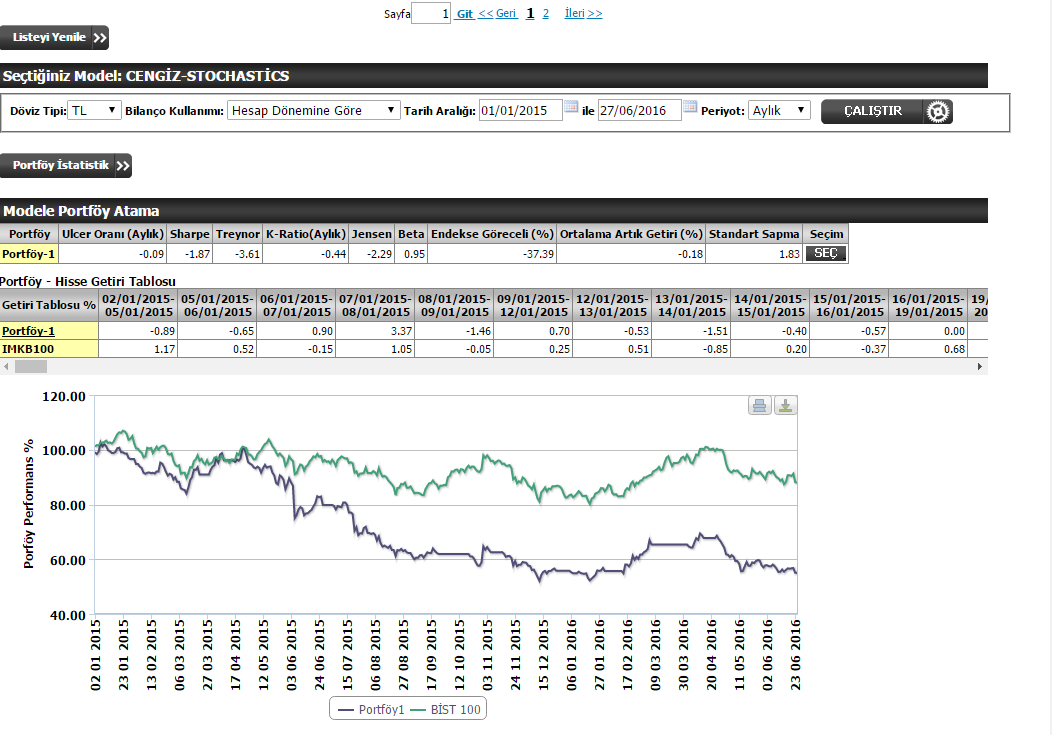Open the Periyot Aylık dropdown
Image resolution: width=1052 pixels, height=735 pixels.
(x=779, y=110)
